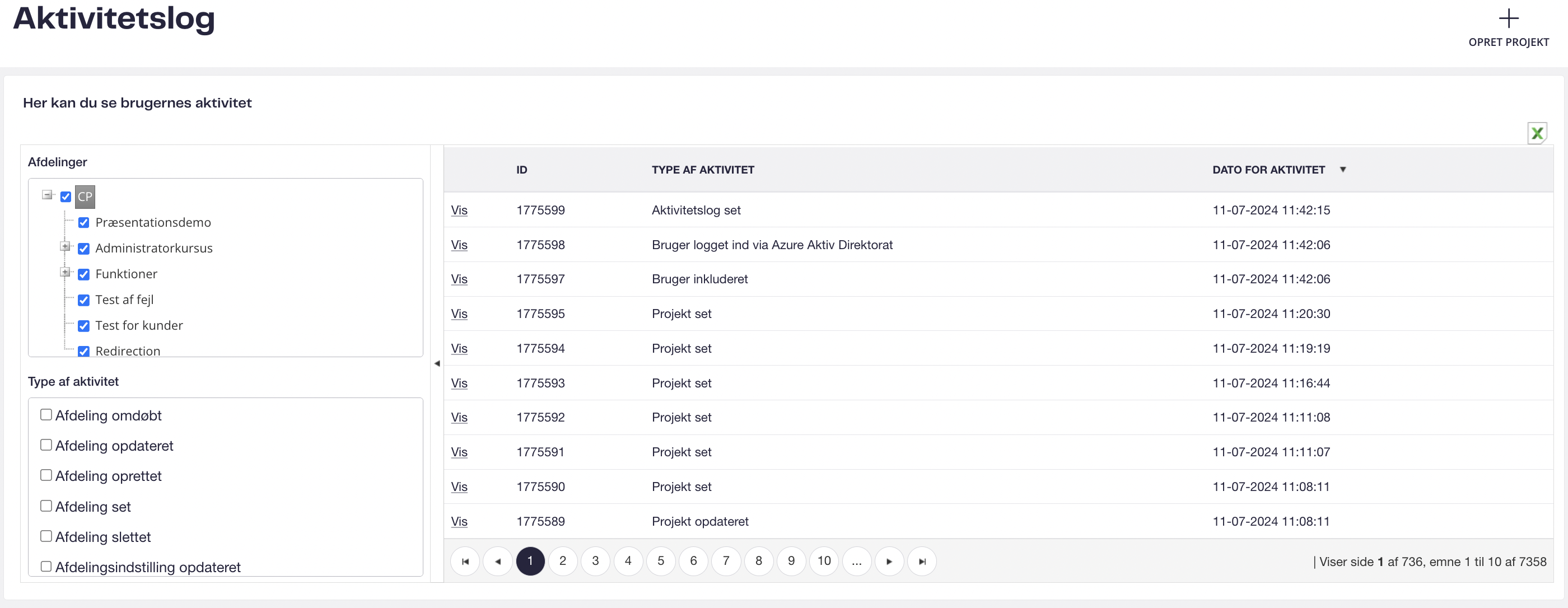Jump to last page of results

pos(922,561)
